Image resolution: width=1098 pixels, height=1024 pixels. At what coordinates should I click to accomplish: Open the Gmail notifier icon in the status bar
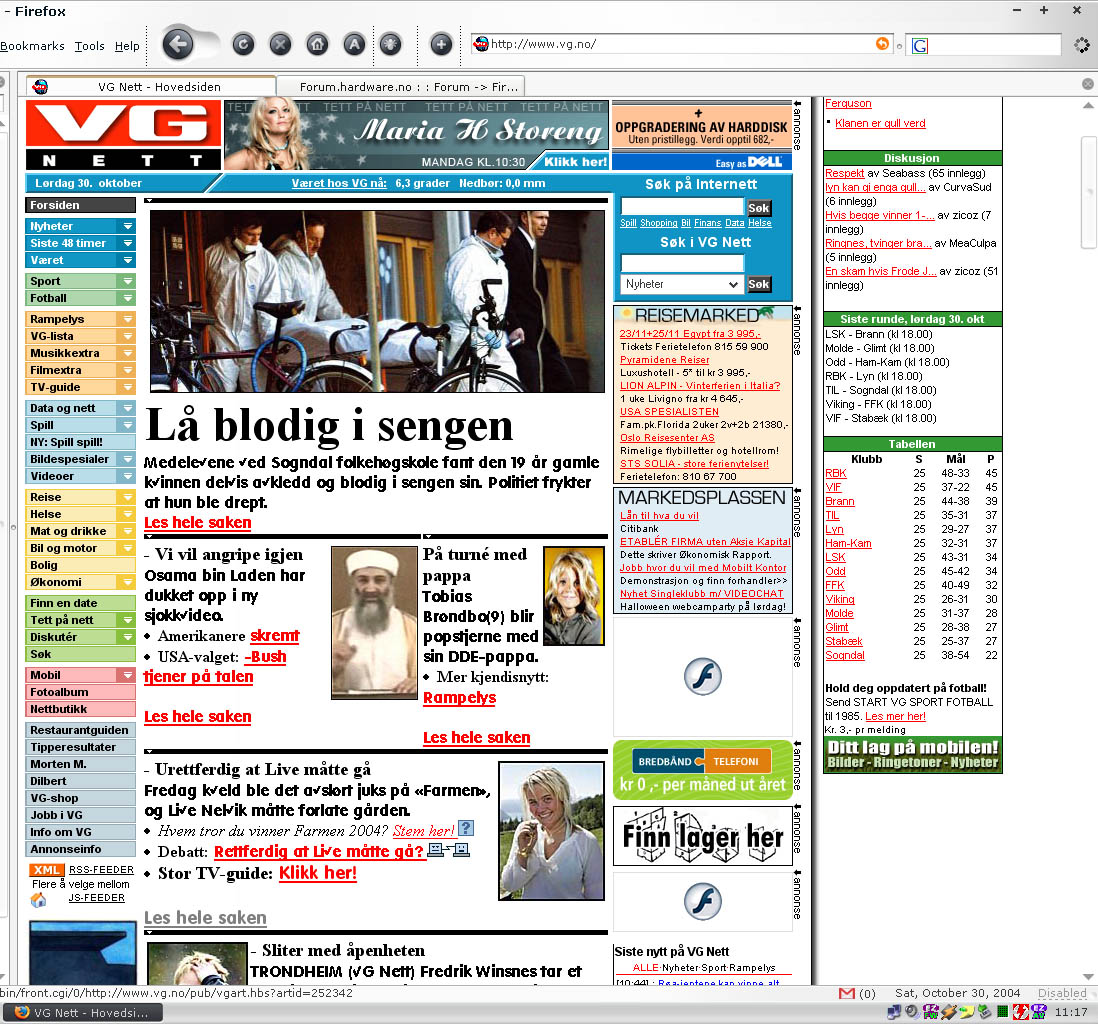[847, 993]
